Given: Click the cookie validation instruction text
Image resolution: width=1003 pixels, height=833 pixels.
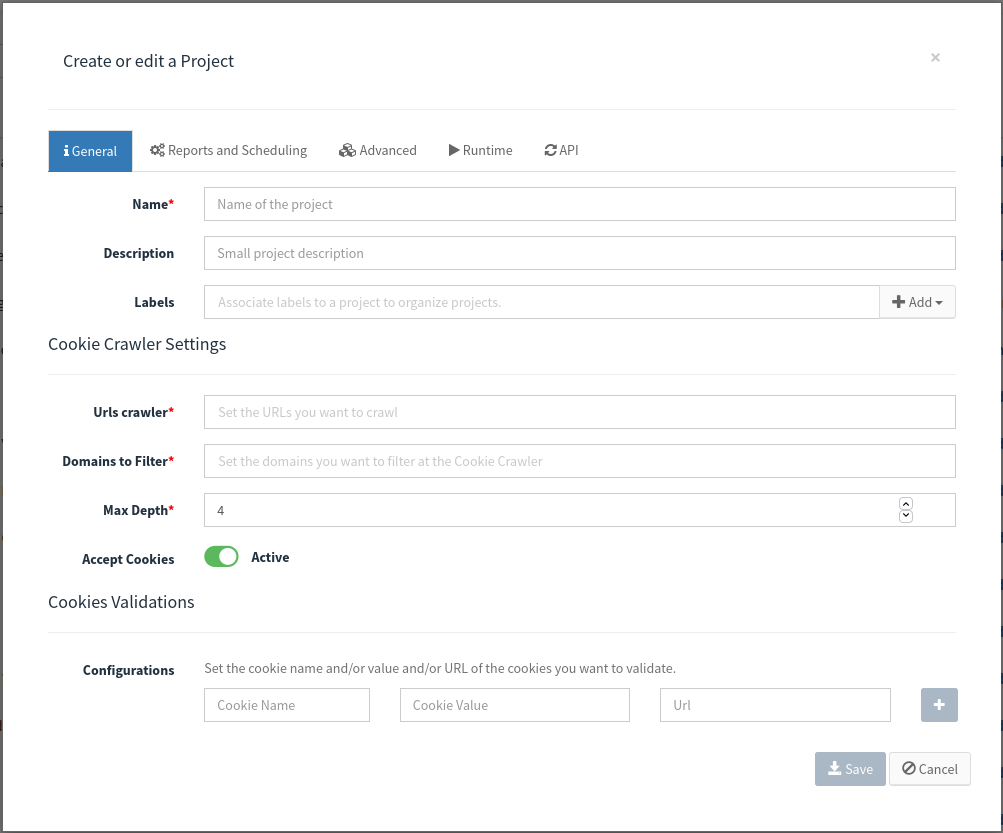Looking at the screenshot, I should click(439, 668).
